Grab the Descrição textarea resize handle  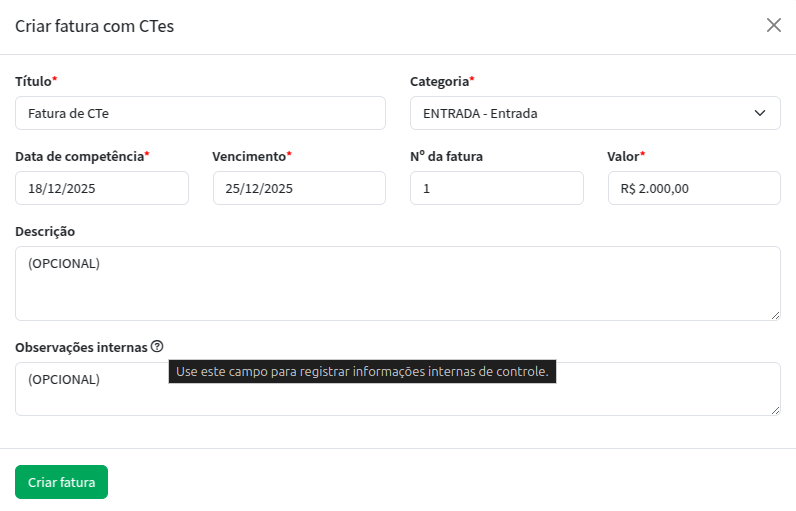[774, 314]
